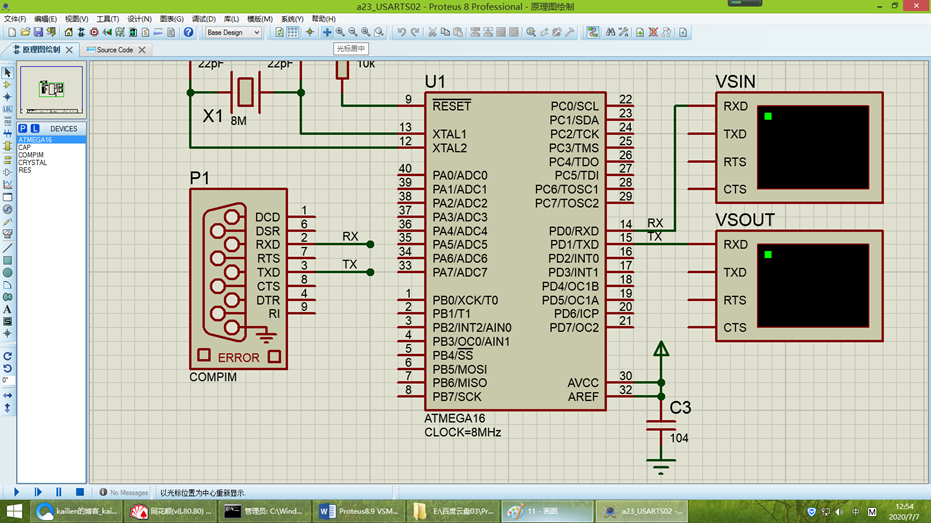This screenshot has width=931, height=523.
Task: Click the rotate anti-clockwise icon
Action: coord(7,368)
